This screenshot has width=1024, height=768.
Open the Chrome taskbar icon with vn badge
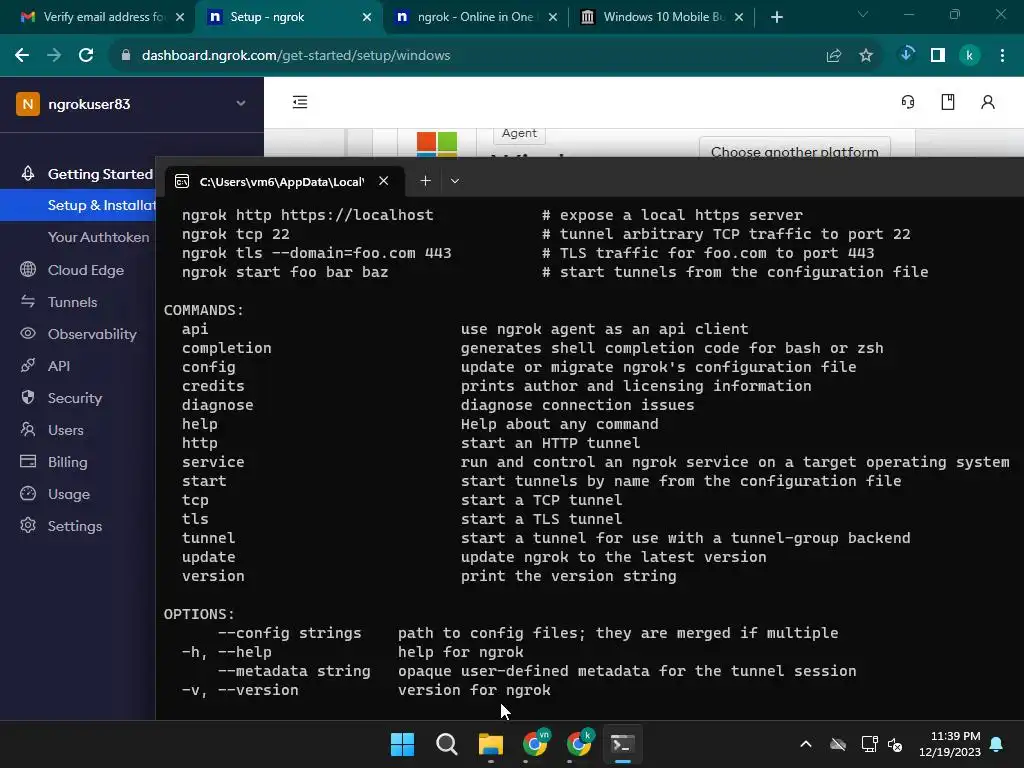(x=536, y=743)
